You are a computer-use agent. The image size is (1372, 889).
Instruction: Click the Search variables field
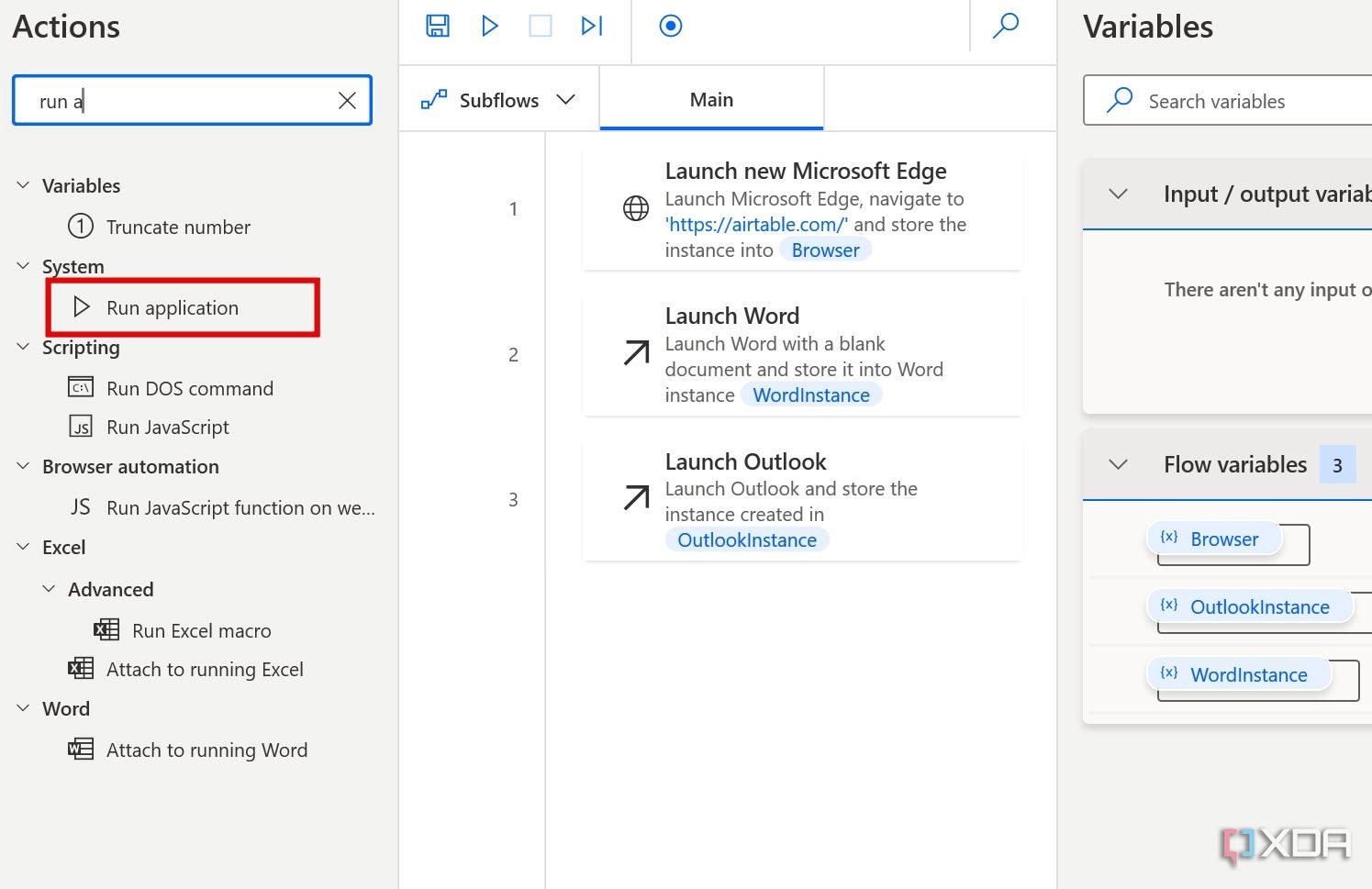1228,101
